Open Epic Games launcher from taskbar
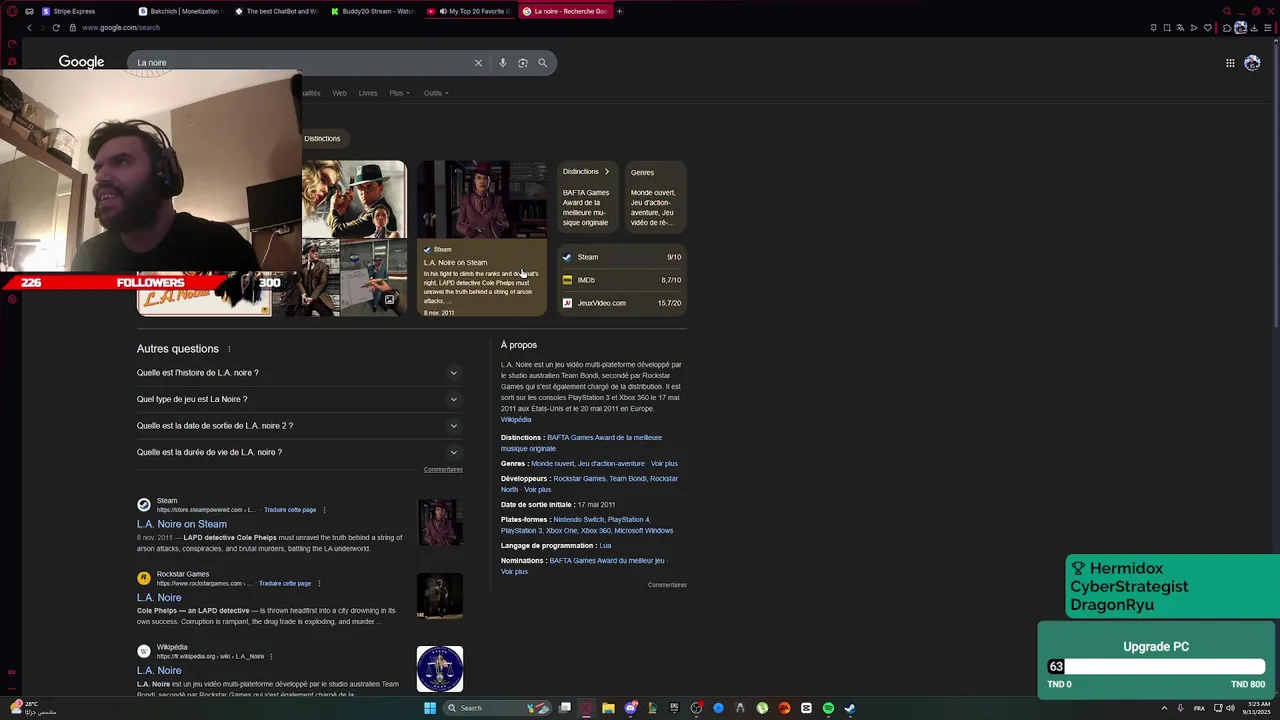1280x720 pixels. [x=674, y=708]
